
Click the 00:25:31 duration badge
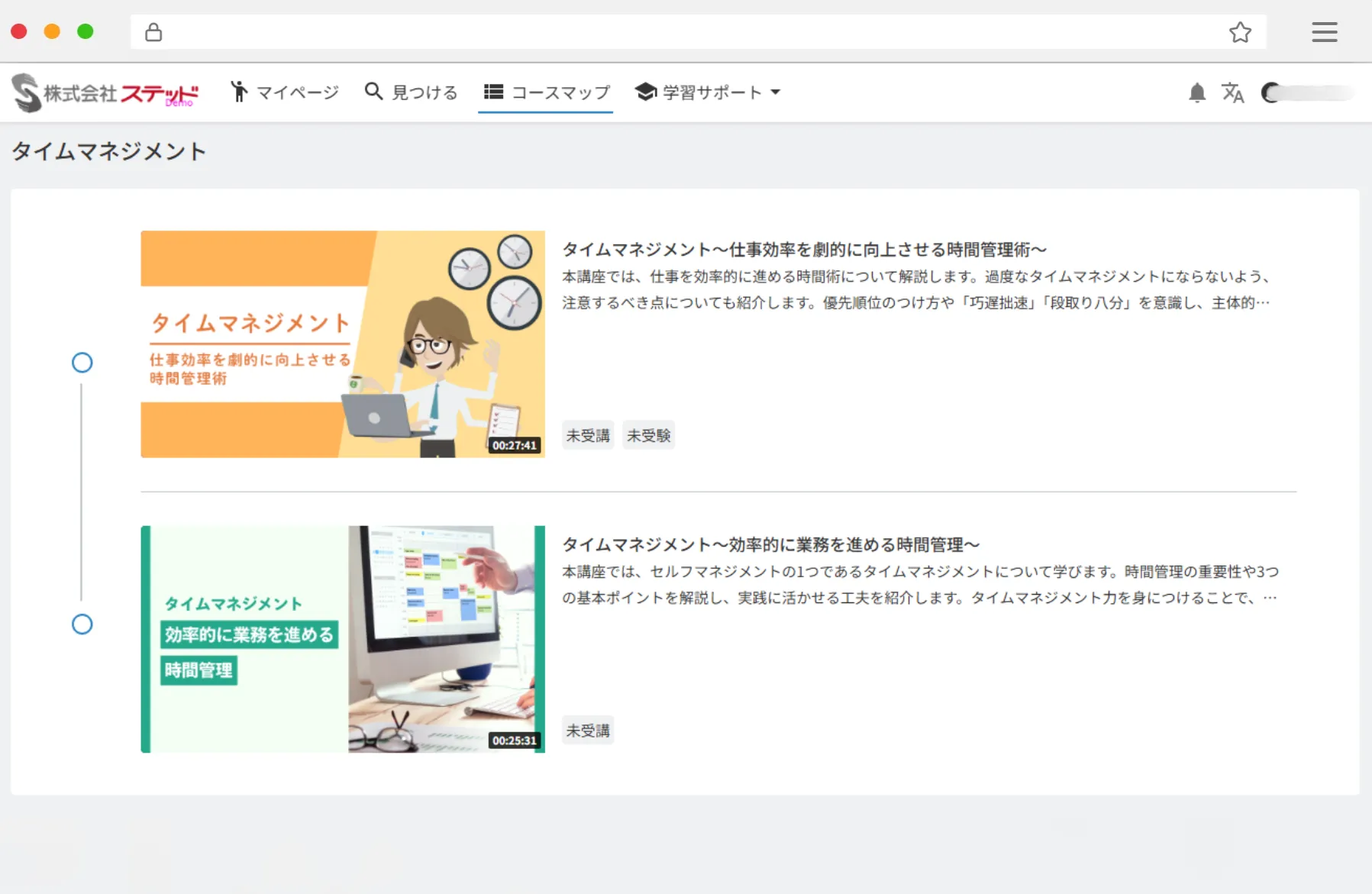tap(515, 741)
